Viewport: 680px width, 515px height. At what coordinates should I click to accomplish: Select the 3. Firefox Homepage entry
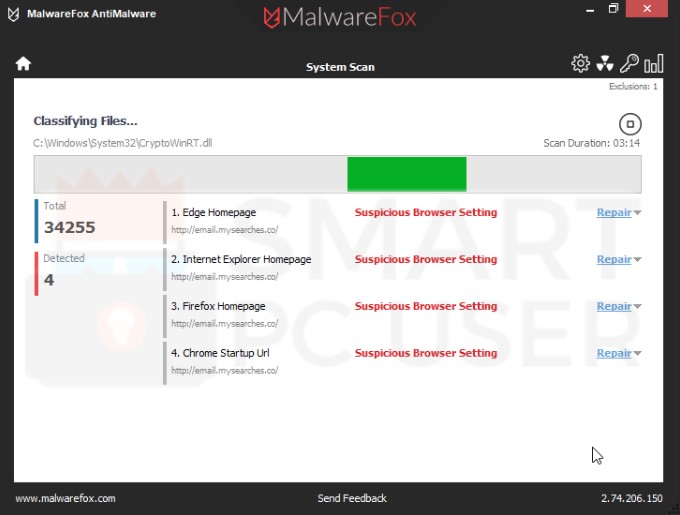coord(218,306)
